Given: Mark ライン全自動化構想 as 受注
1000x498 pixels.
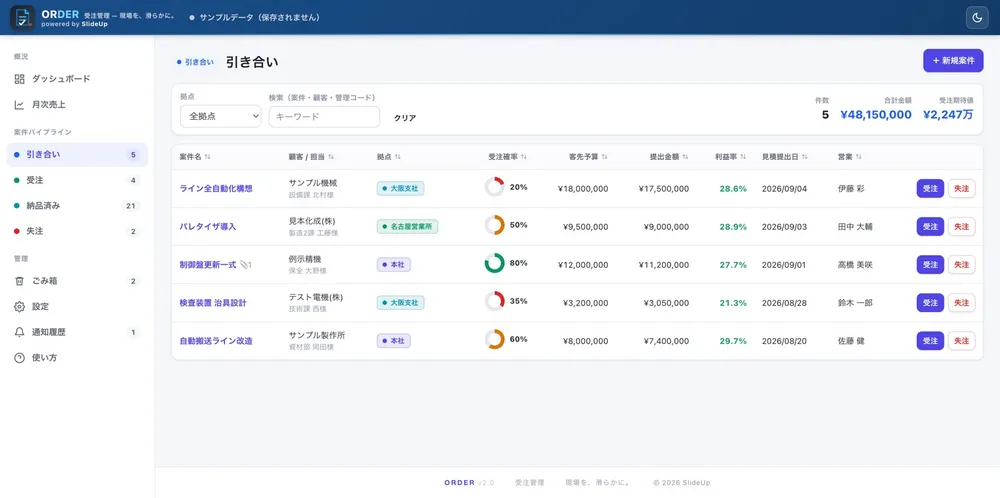Looking at the screenshot, I should (x=930, y=189).
